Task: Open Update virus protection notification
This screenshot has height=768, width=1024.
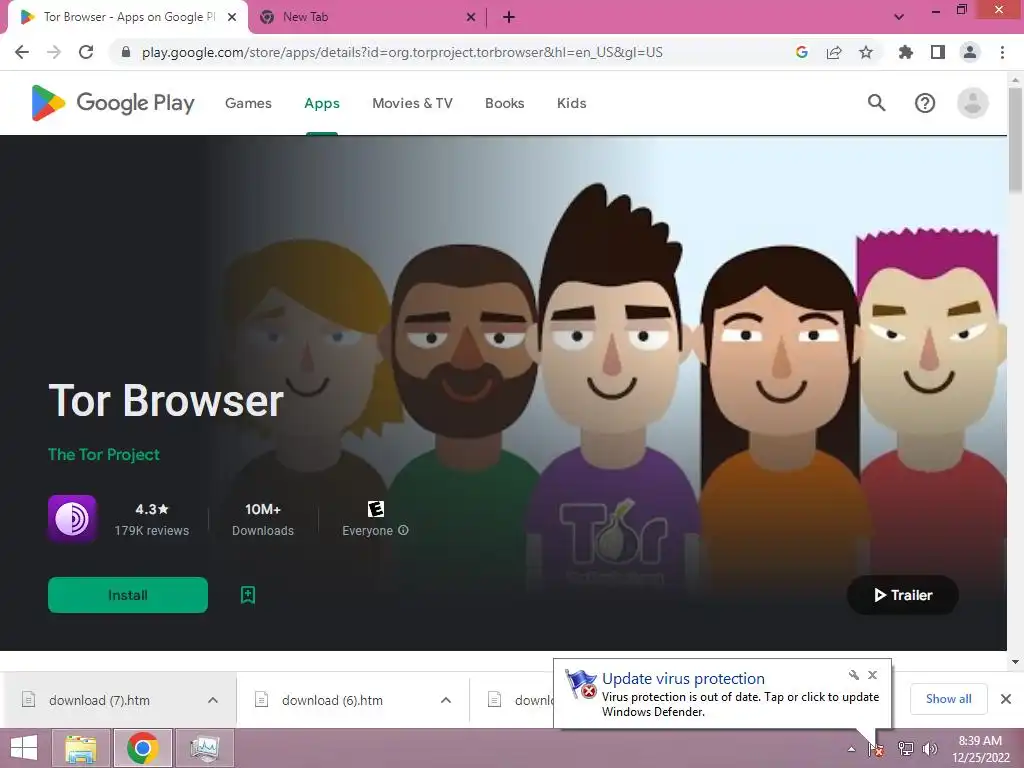Action: pos(722,694)
